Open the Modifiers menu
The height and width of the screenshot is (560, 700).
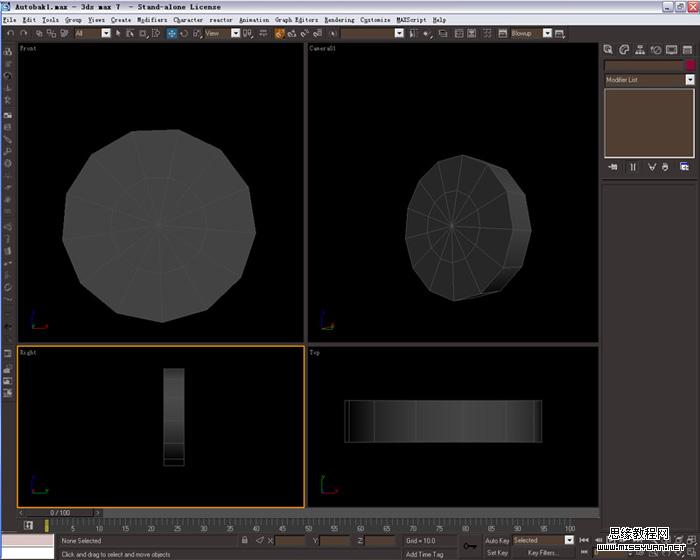click(152, 20)
